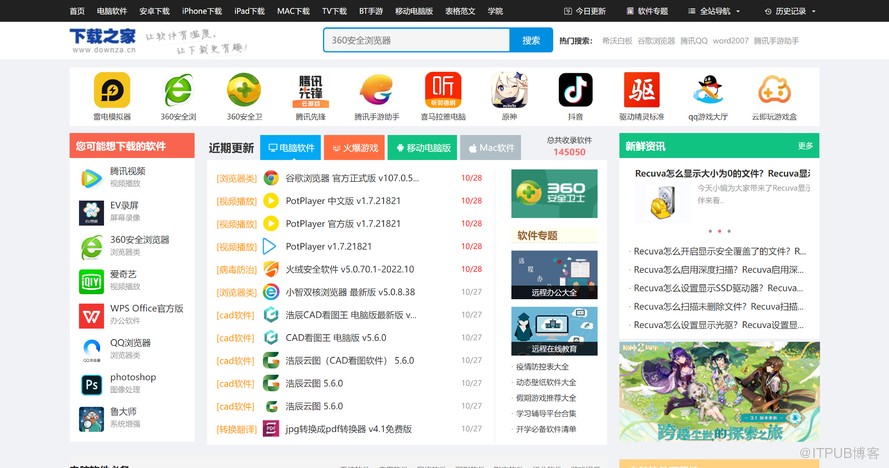Open the 360安全卫士 green banner
This screenshot has height=468, width=889.
(x=554, y=193)
